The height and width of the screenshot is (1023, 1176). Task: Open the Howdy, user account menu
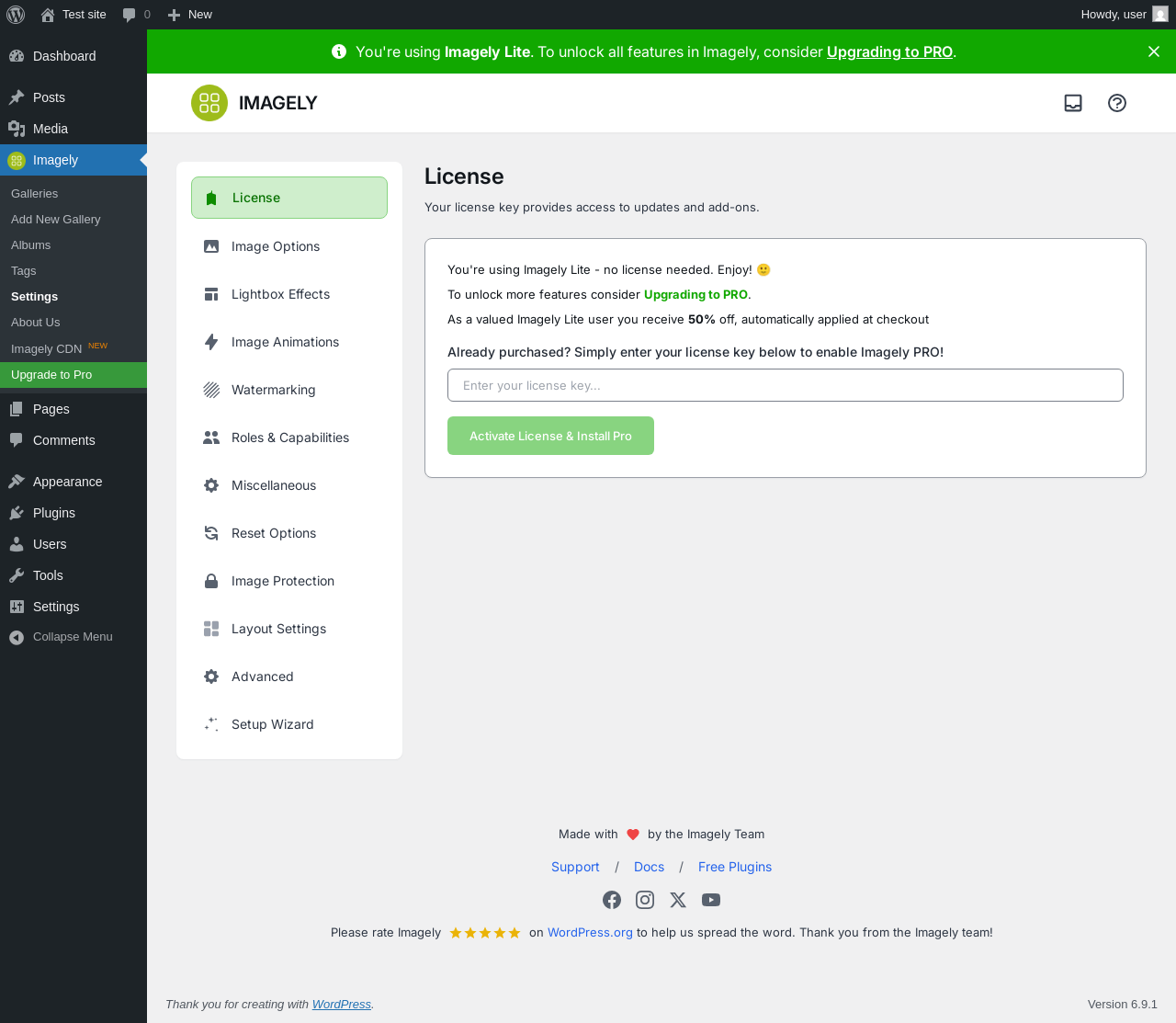[1124, 15]
